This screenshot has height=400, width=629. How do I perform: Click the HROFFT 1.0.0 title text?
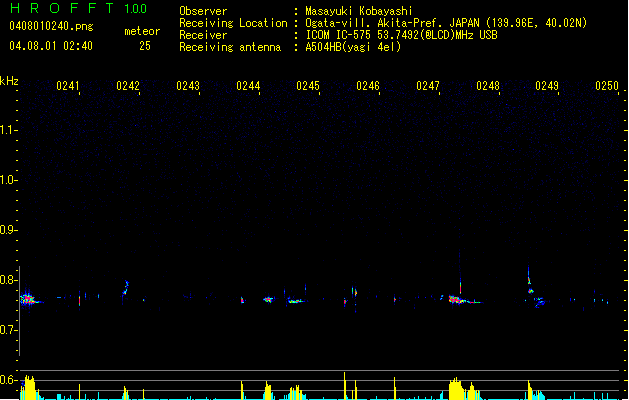coord(79,8)
